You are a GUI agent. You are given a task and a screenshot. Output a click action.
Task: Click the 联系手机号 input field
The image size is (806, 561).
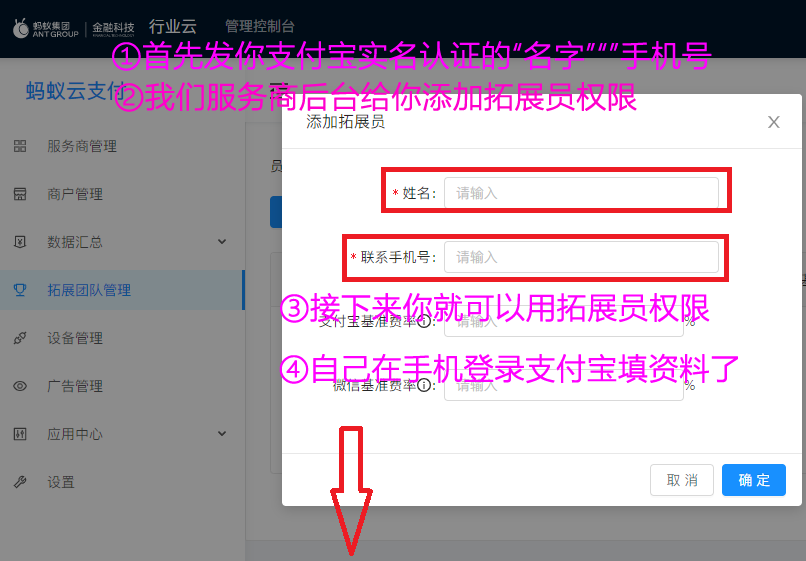[x=581, y=257]
